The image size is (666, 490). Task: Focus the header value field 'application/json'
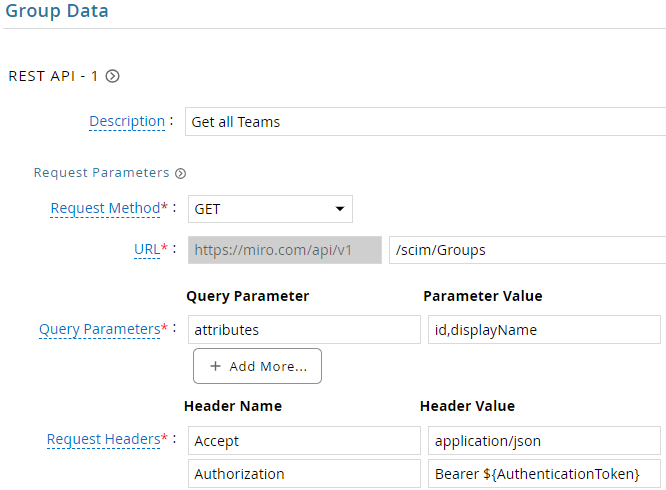(x=544, y=441)
